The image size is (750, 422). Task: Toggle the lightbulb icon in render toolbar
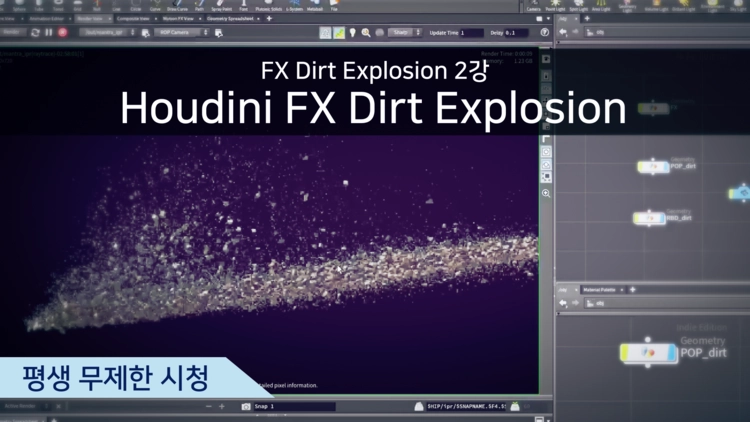pyautogui.click(x=352, y=33)
